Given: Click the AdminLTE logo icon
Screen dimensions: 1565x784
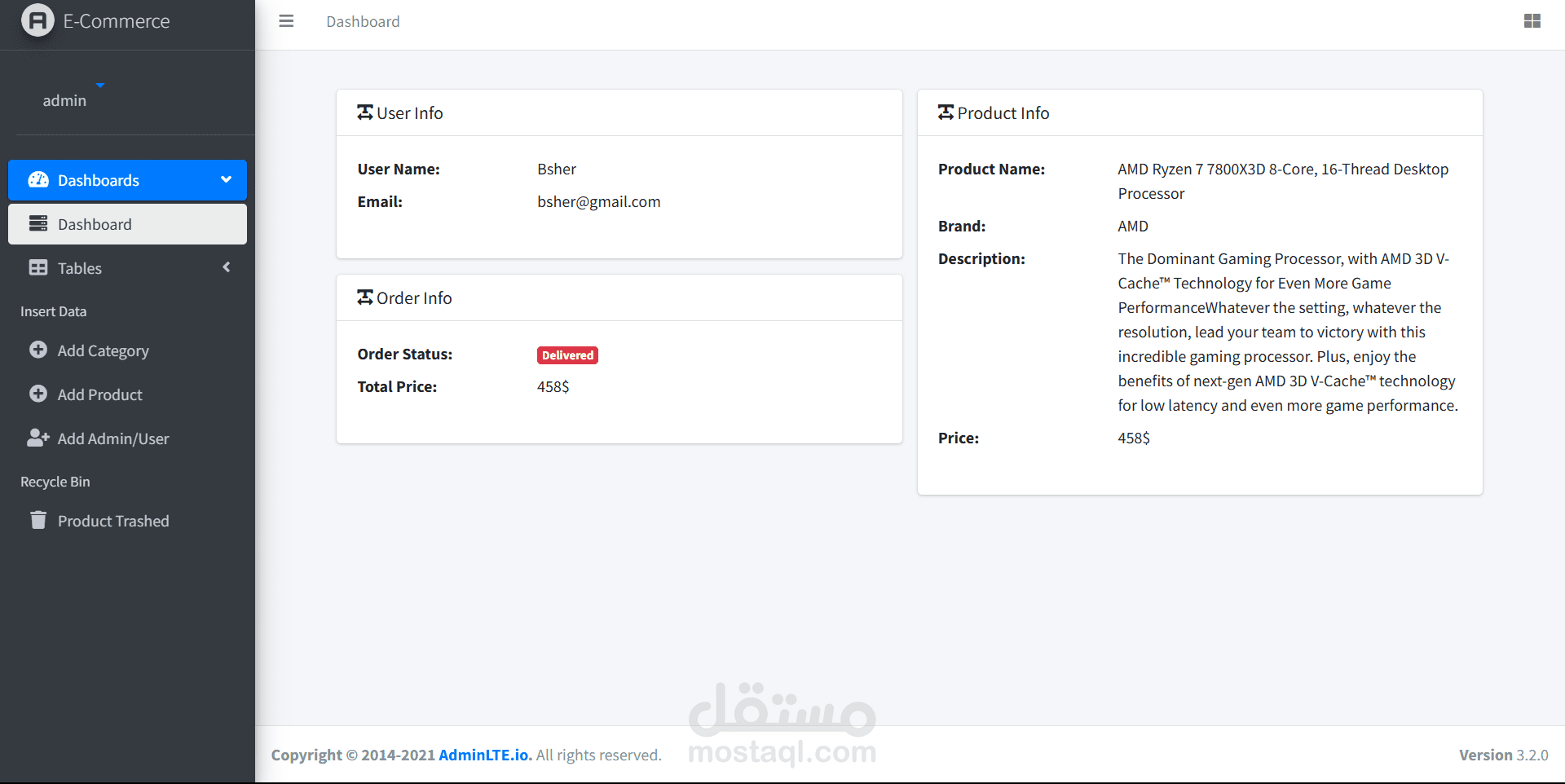Looking at the screenshot, I should tap(37, 20).
